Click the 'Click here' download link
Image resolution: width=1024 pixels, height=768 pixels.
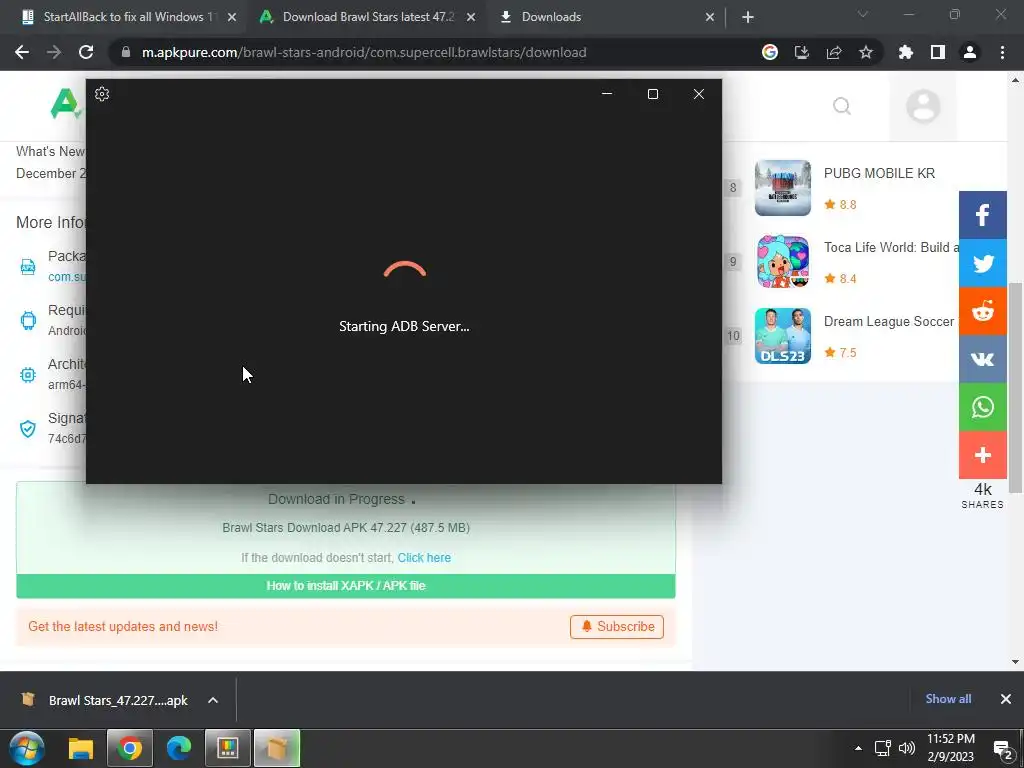tap(424, 558)
